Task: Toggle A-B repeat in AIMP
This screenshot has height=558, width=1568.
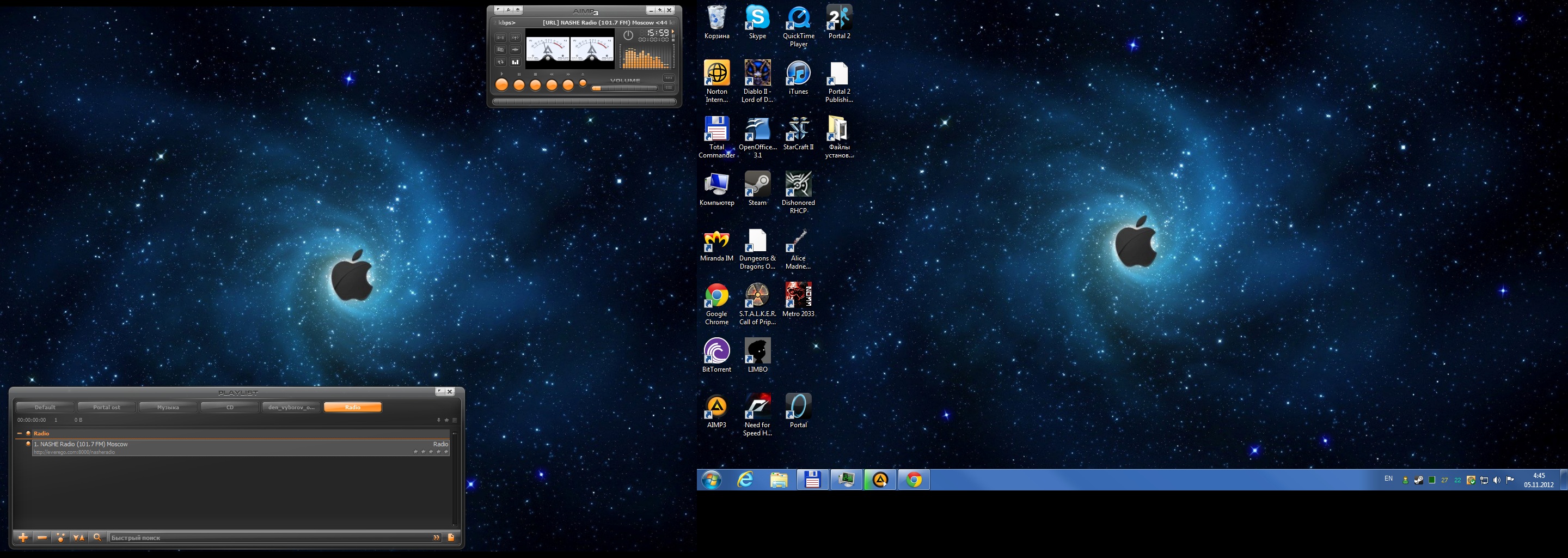Action: coord(500,38)
